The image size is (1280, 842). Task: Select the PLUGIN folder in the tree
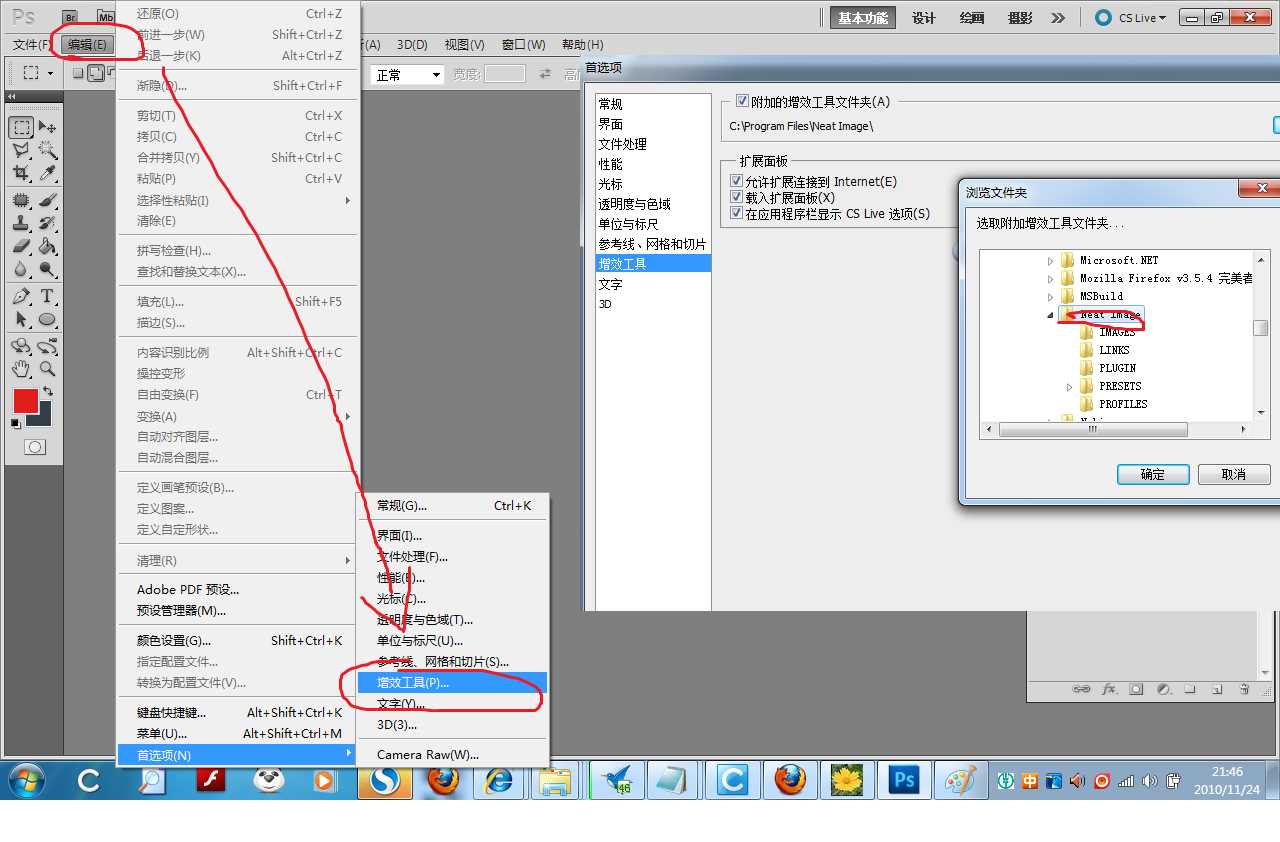(x=1117, y=368)
